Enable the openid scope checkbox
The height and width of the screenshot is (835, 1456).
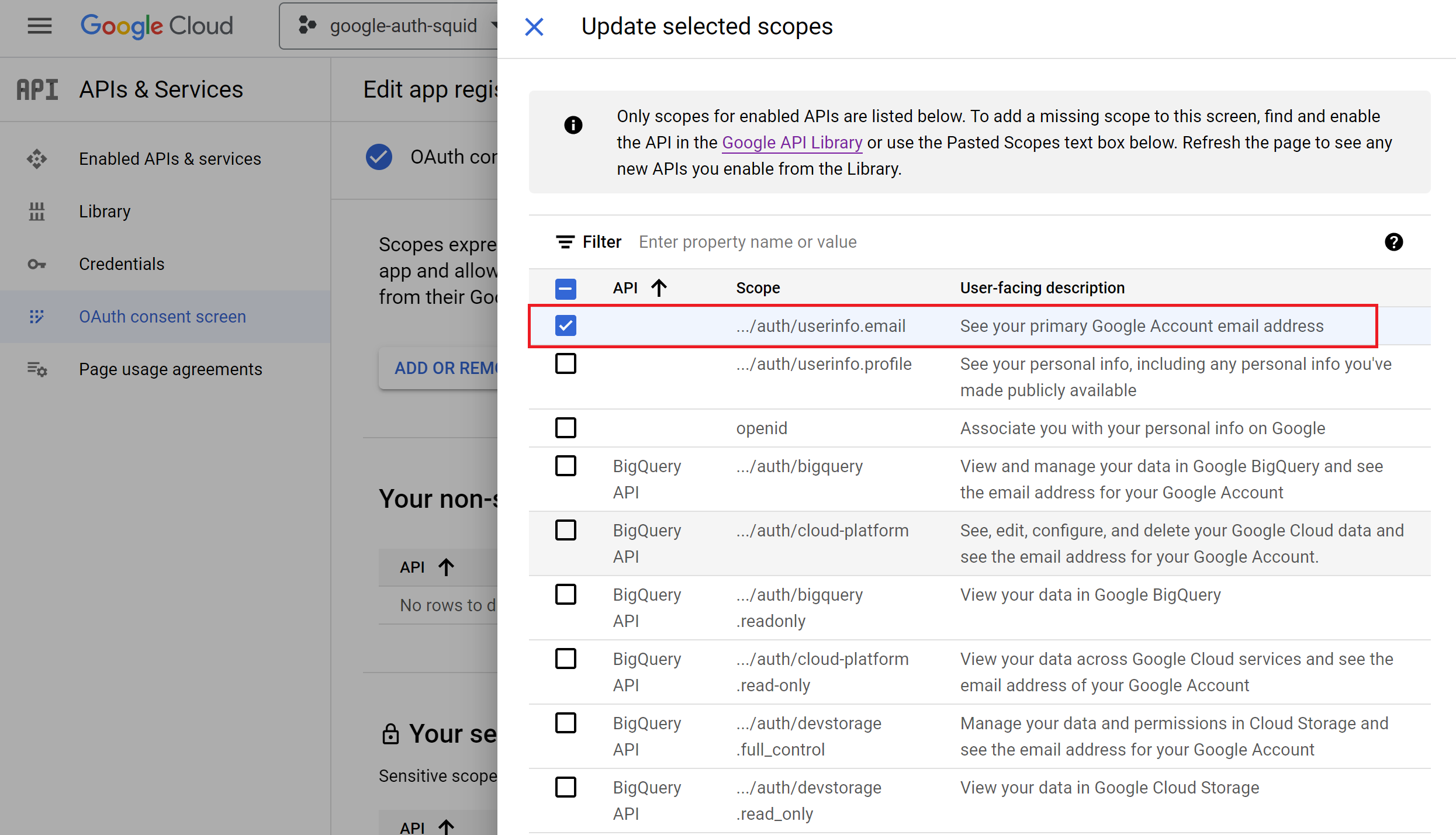click(565, 428)
